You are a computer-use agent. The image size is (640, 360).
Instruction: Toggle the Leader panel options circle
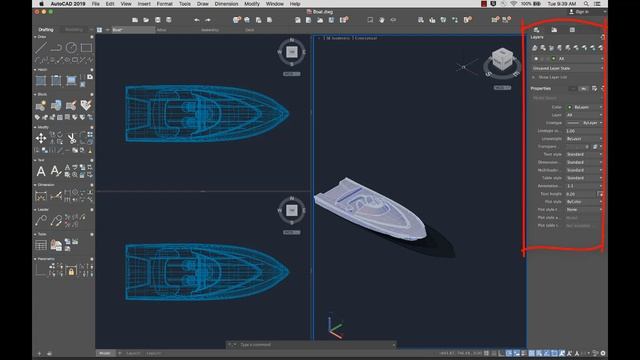[91, 209]
